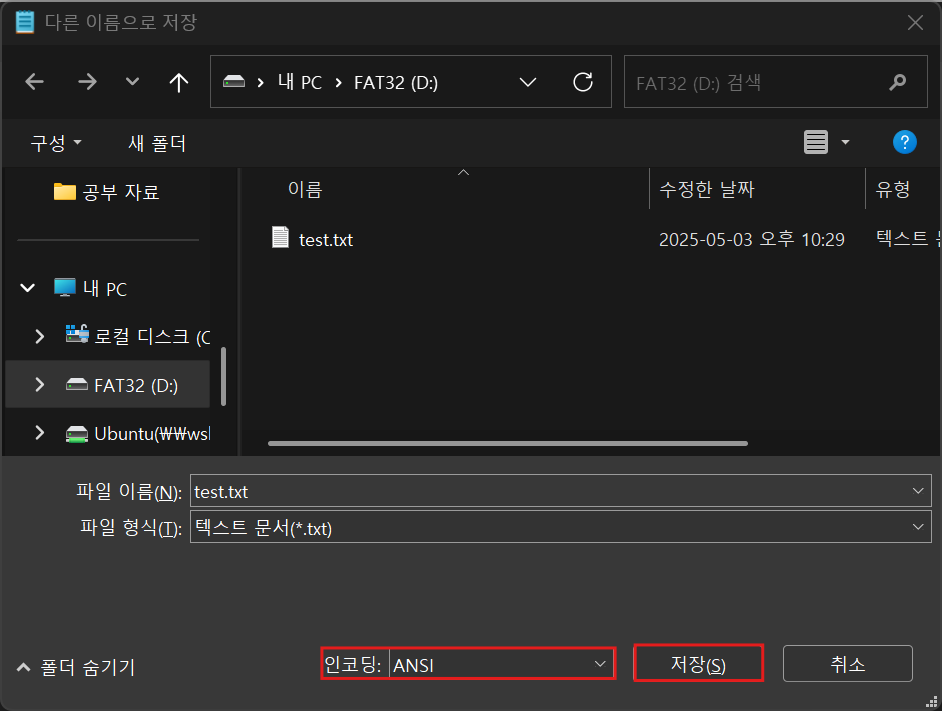Click the test.txt document icon
942x711 pixels.
(x=280, y=237)
